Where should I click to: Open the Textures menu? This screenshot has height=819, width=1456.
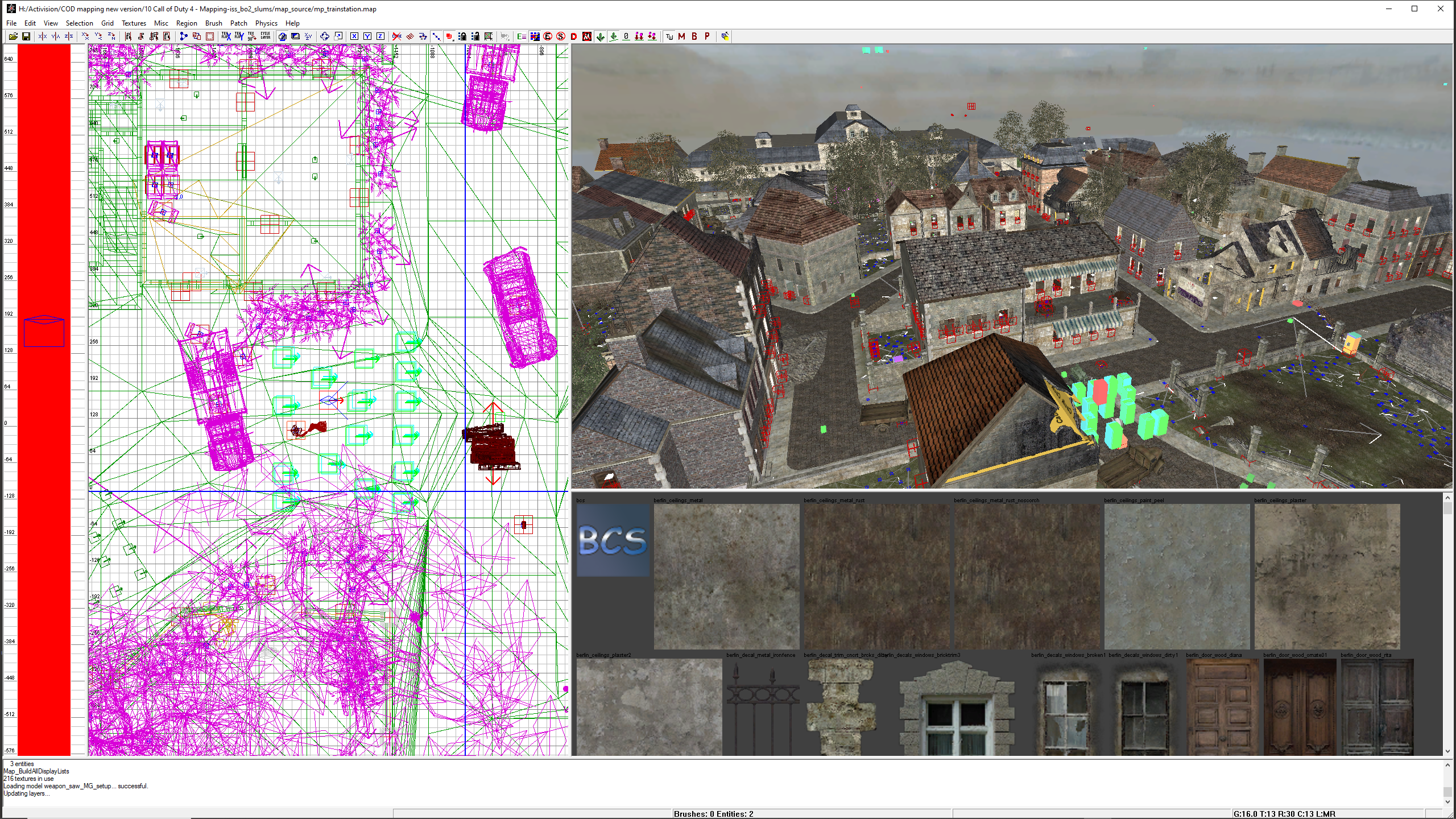[x=134, y=23]
